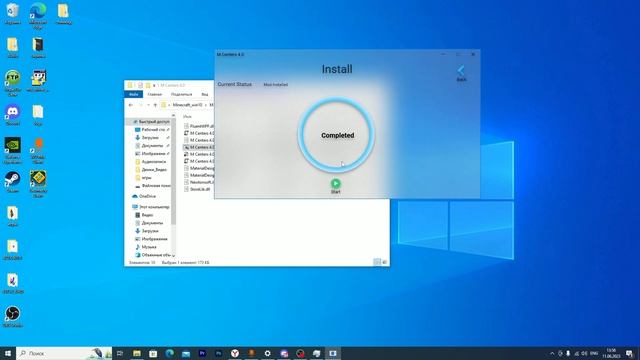This screenshot has height=360, width=640.
Task: Switch Explorer to large icons view
Action: click(384, 262)
